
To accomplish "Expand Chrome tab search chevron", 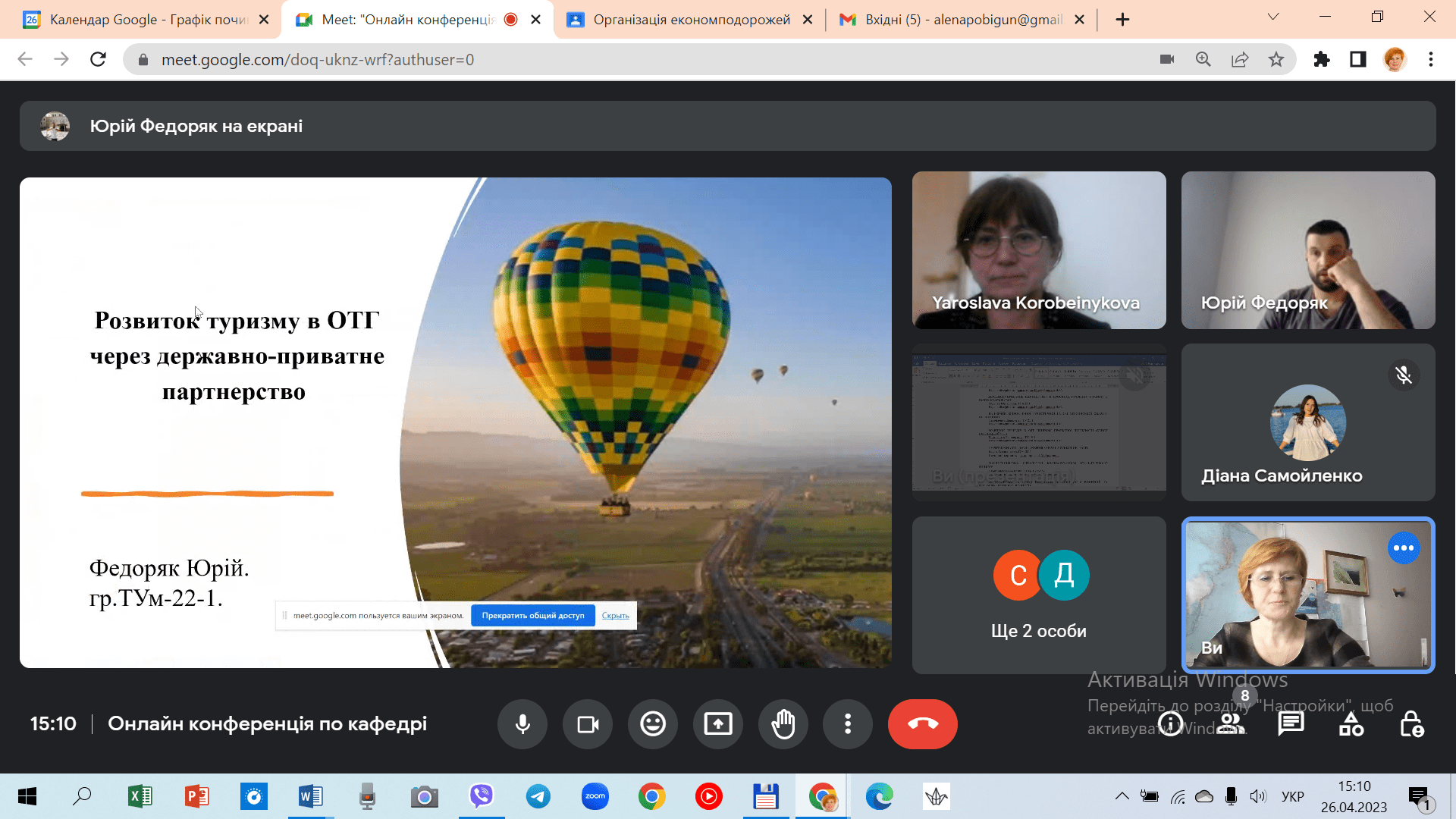I will pyautogui.click(x=1273, y=17).
